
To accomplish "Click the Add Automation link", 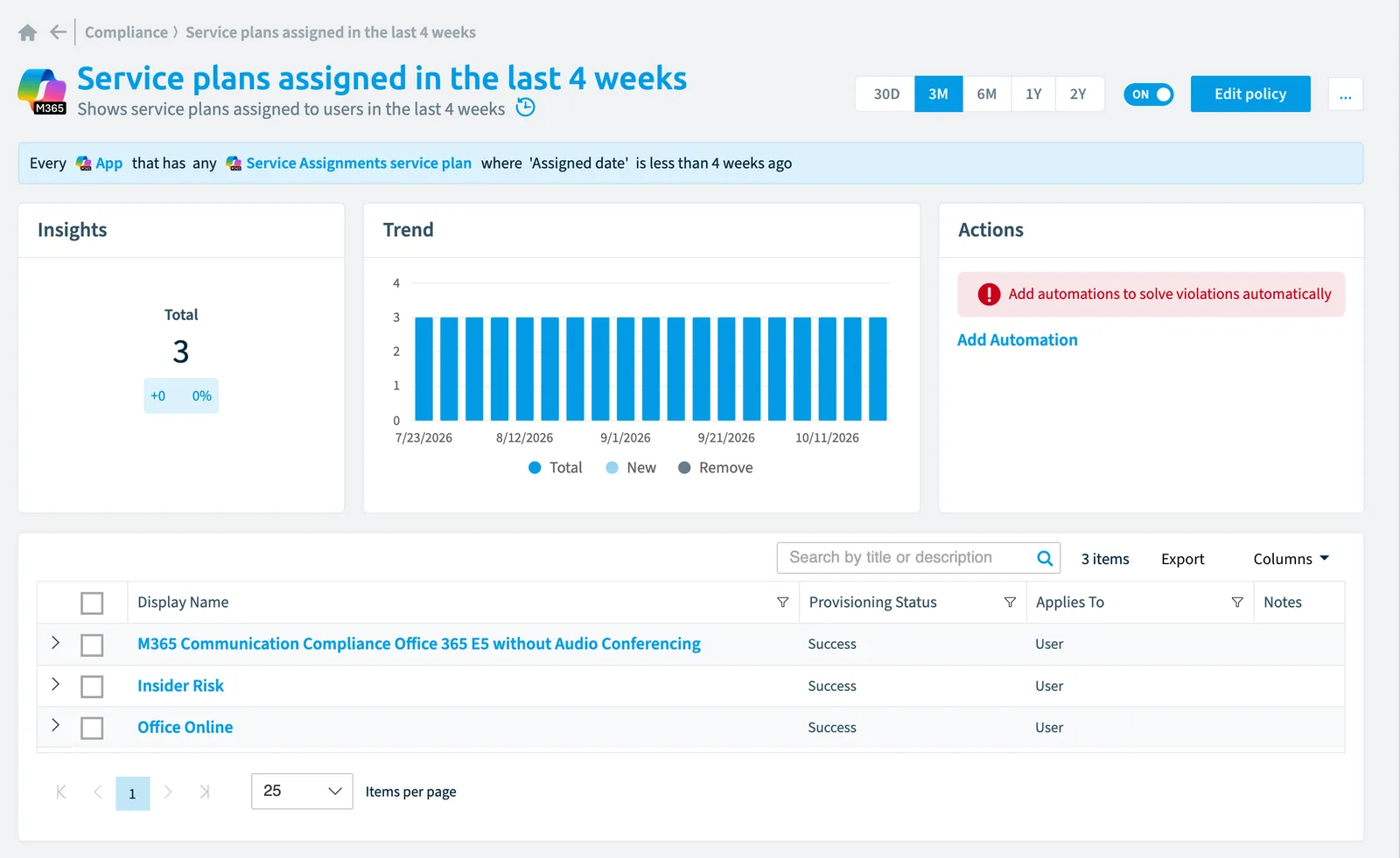I will click(x=1017, y=340).
